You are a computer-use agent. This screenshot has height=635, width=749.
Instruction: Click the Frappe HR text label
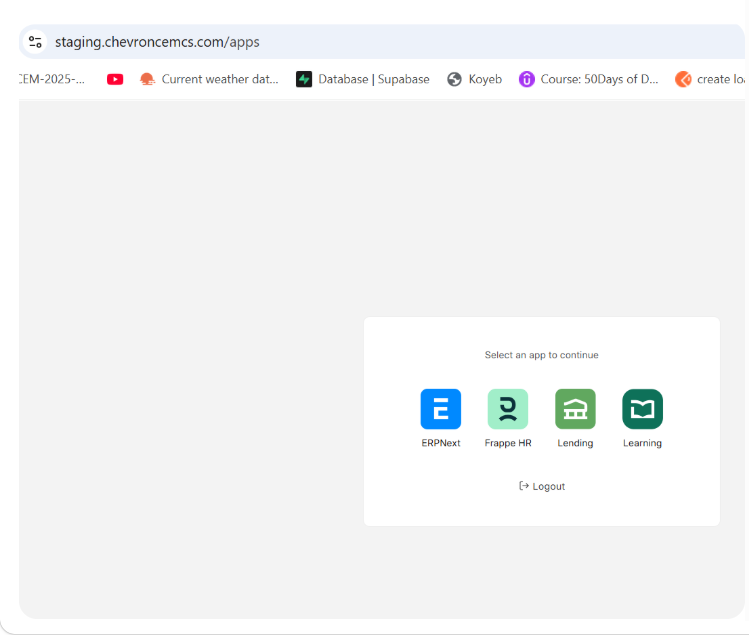pos(508,443)
